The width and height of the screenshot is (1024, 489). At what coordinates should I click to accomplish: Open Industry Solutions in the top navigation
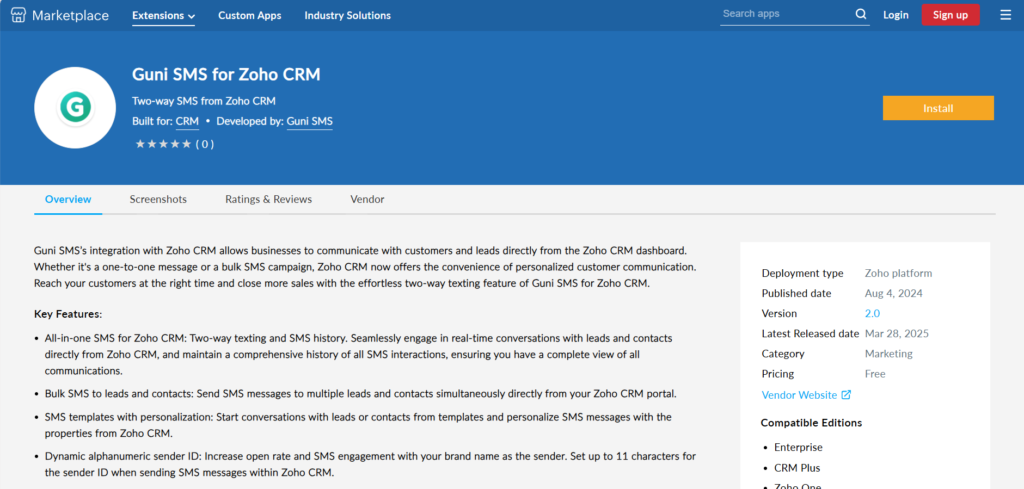coord(347,16)
